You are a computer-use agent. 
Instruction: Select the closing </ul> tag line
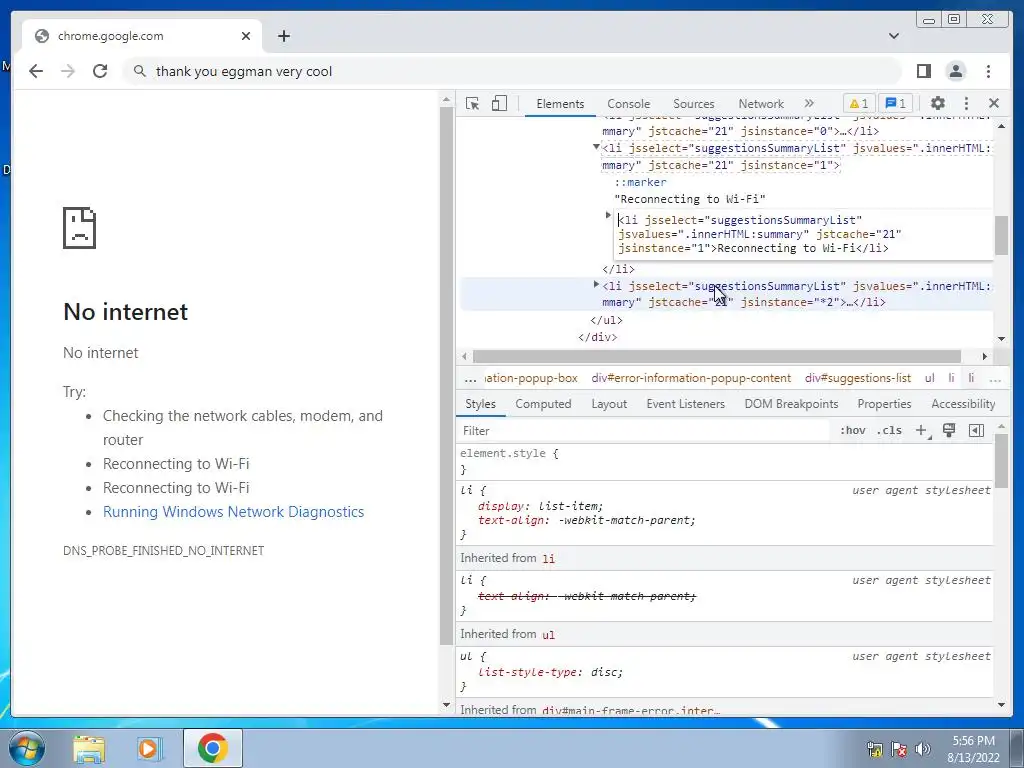pyautogui.click(x=606, y=320)
